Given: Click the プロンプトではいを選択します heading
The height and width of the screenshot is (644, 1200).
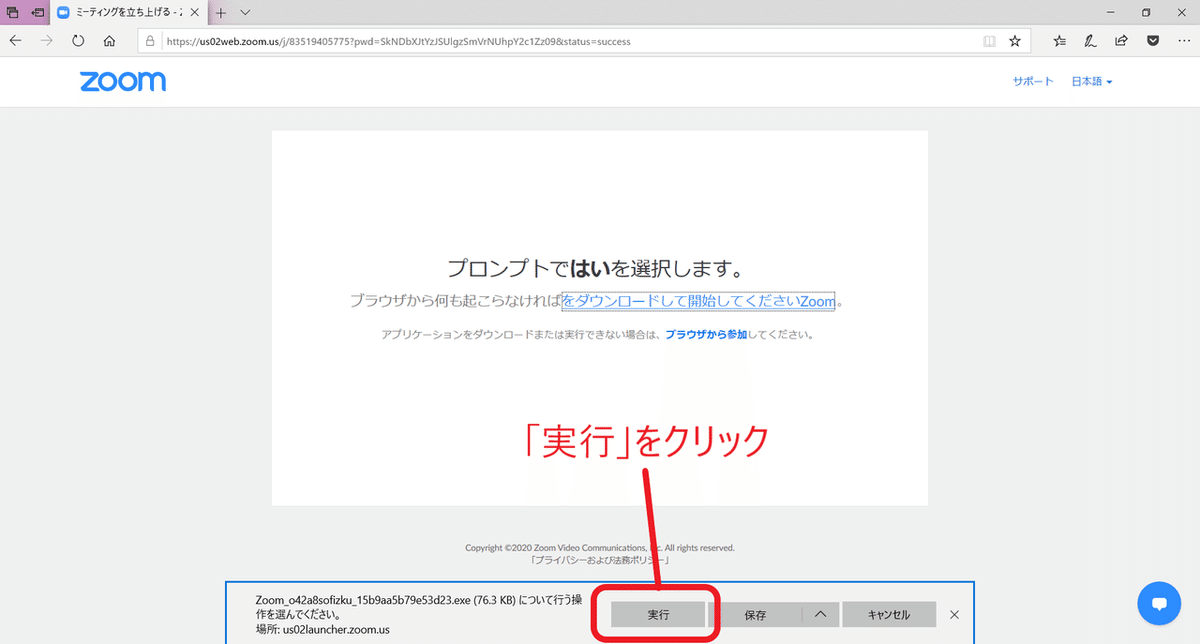Looking at the screenshot, I should [x=599, y=268].
